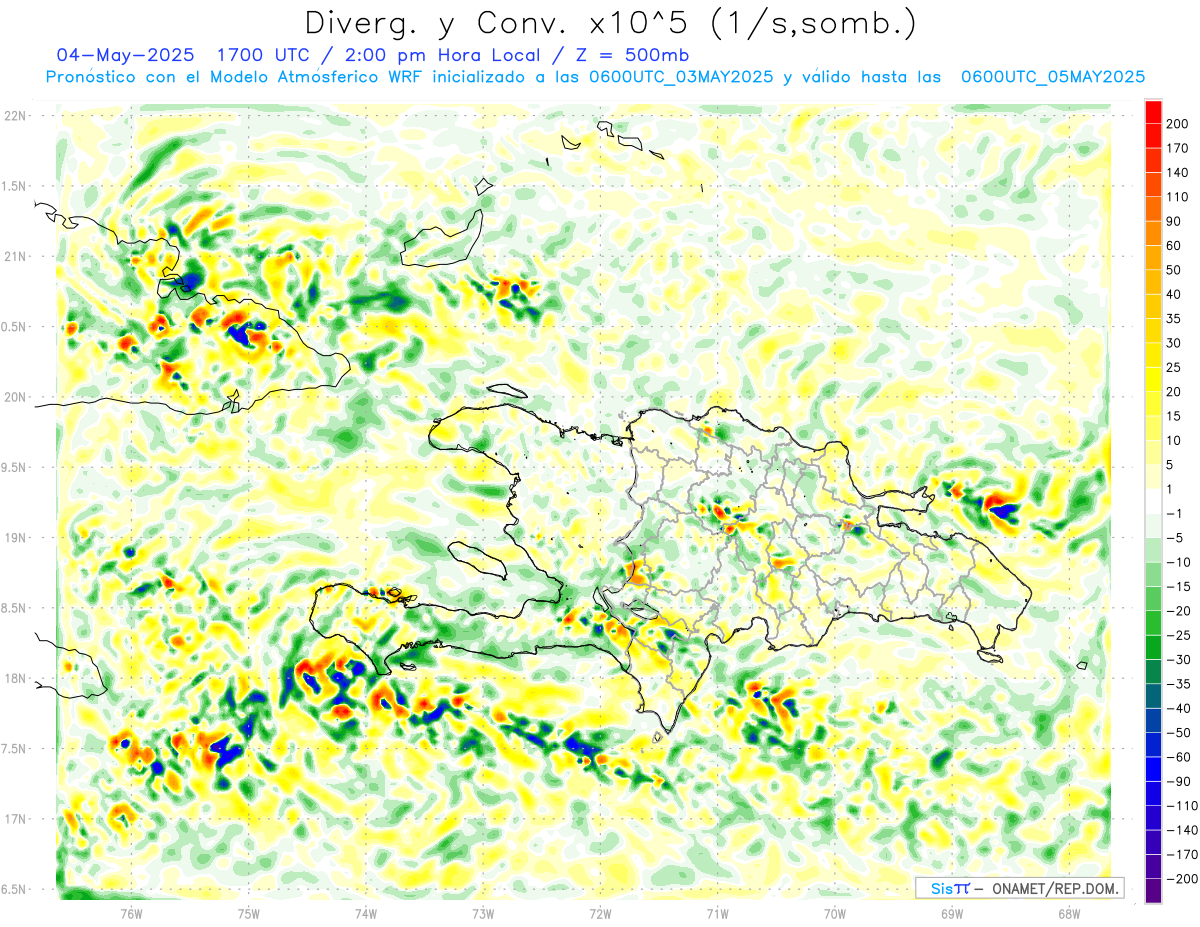Select the colorbar value 90
Viewport: 1200px width, 927px height.
1175,222
